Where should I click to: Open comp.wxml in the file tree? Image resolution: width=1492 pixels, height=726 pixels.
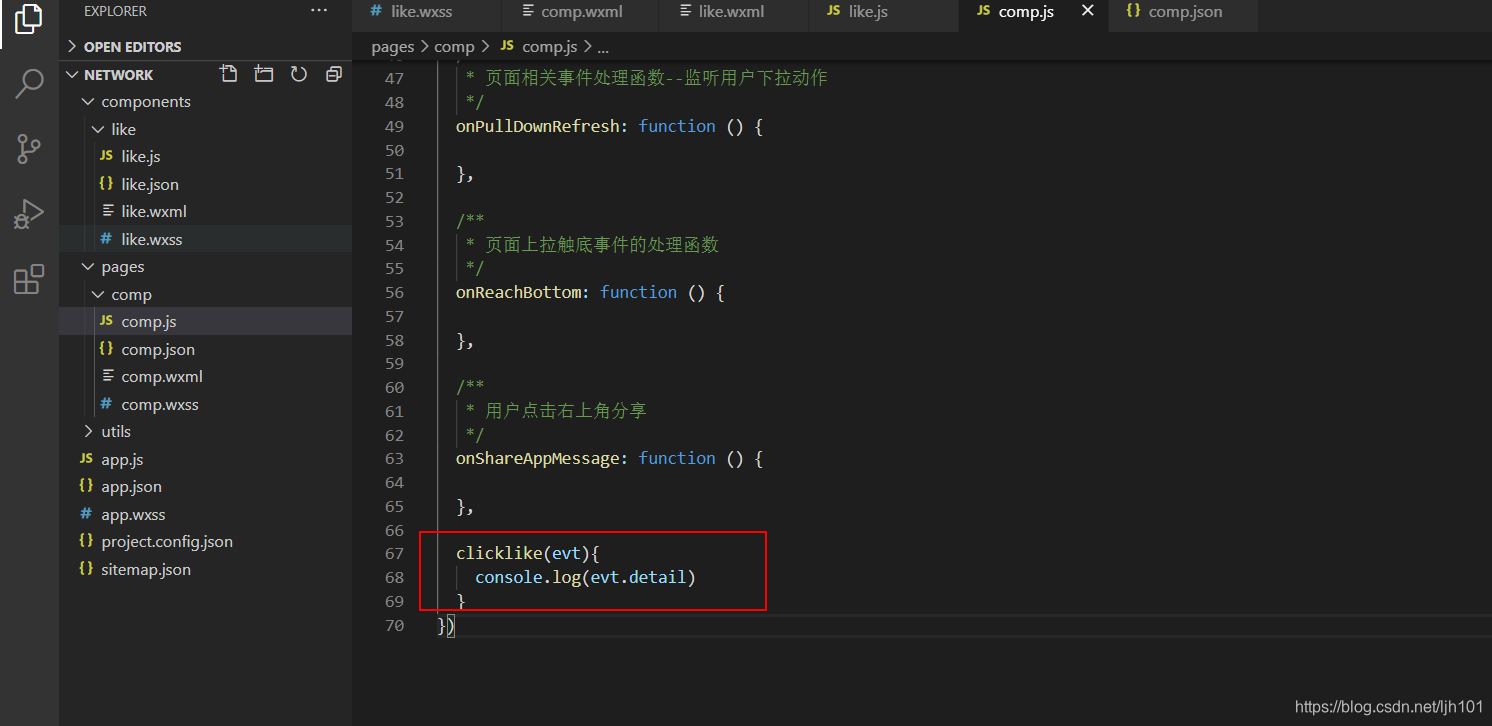(x=205, y=377)
